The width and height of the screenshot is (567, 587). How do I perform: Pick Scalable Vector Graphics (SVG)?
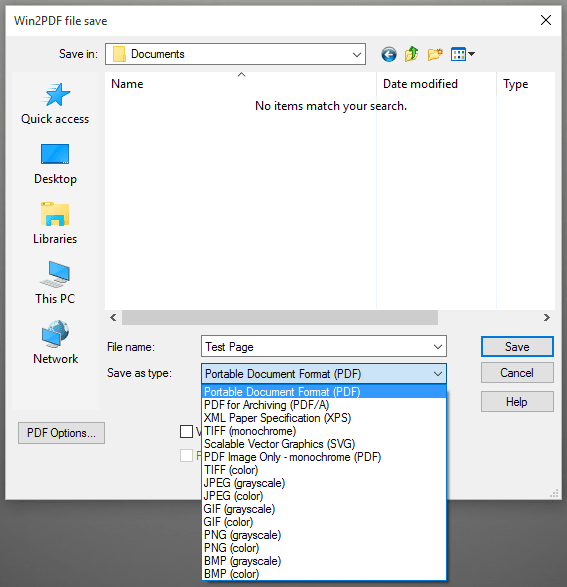pos(324,444)
